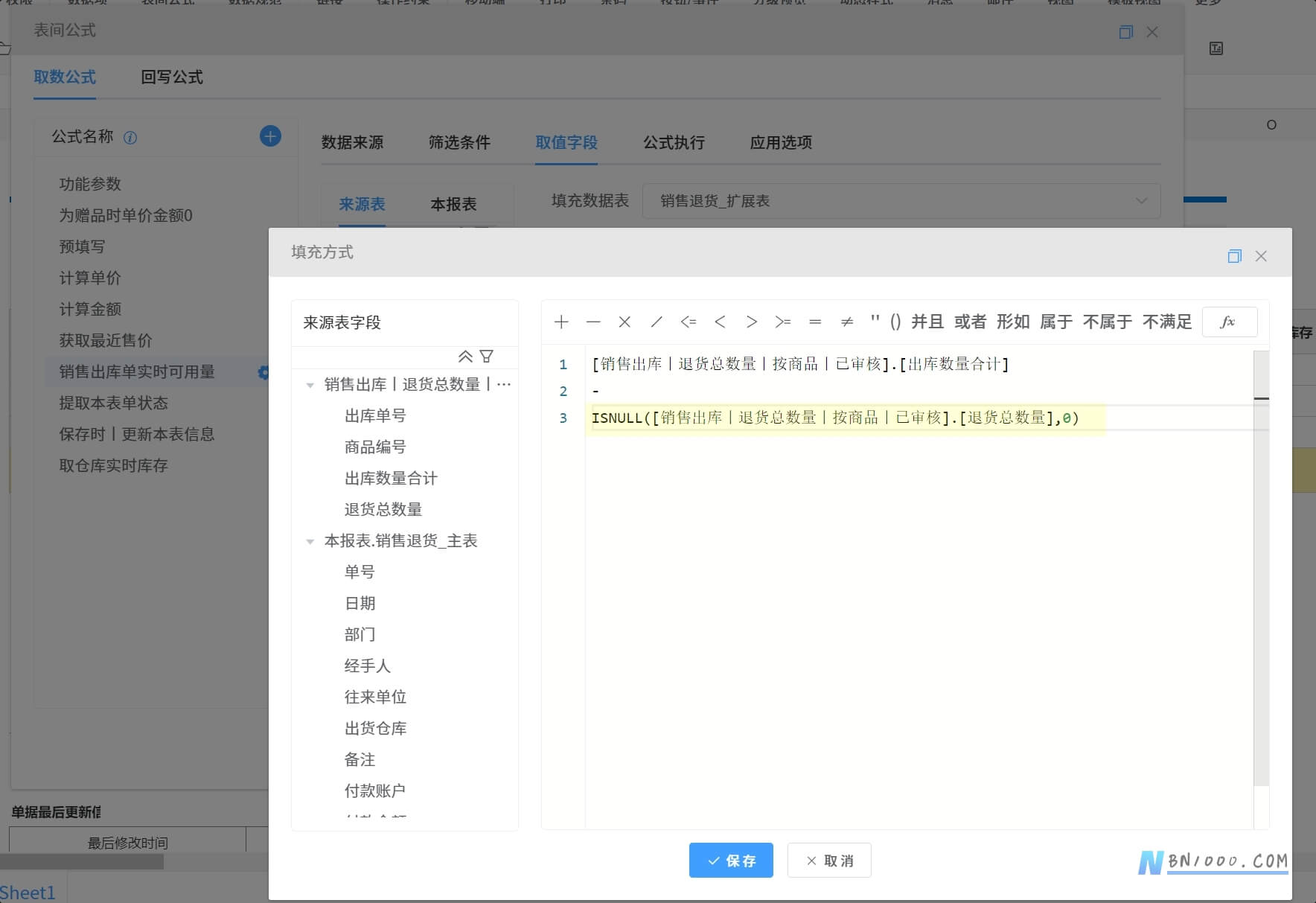Screen dimensions: 1316x903
Task: Select the 来源表 sub-tab
Action: [362, 204]
